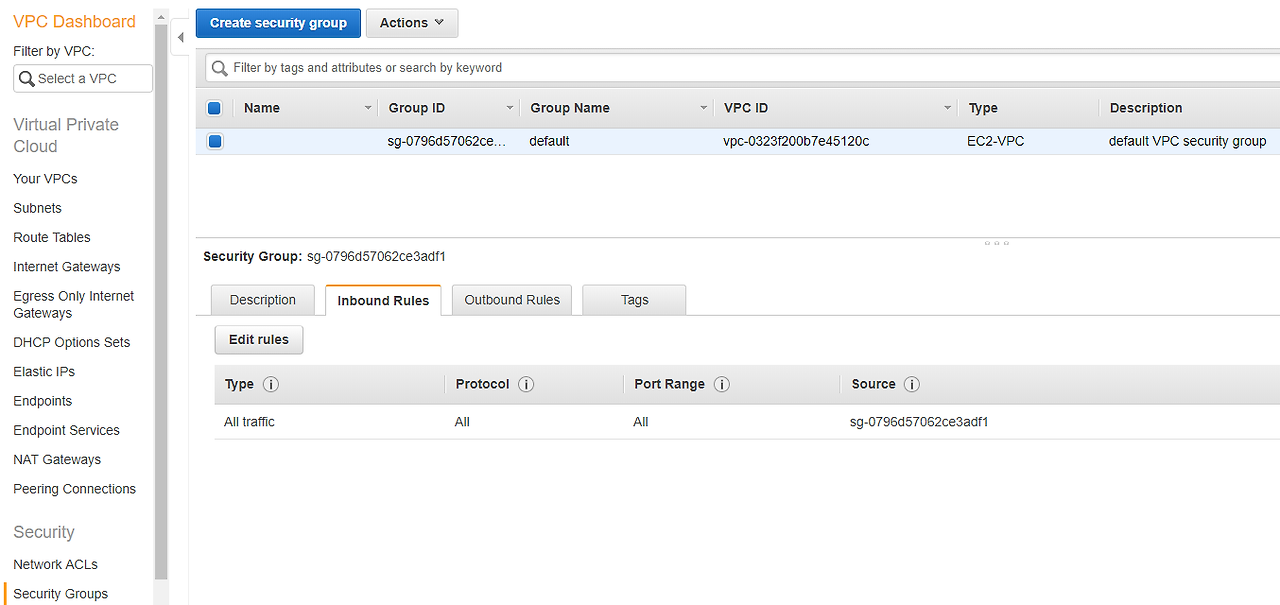Switch to the Outbound Rules tab
The width and height of the screenshot is (1280, 605).
pos(512,300)
